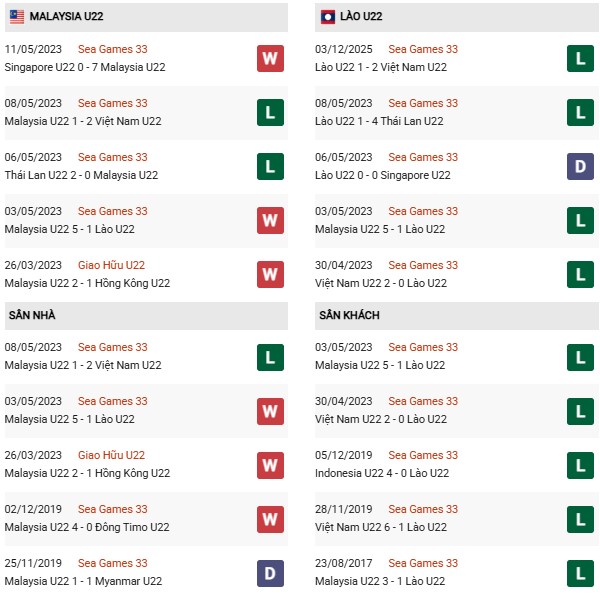Click W badge for Singapore U22 0-7 match

tap(270, 58)
